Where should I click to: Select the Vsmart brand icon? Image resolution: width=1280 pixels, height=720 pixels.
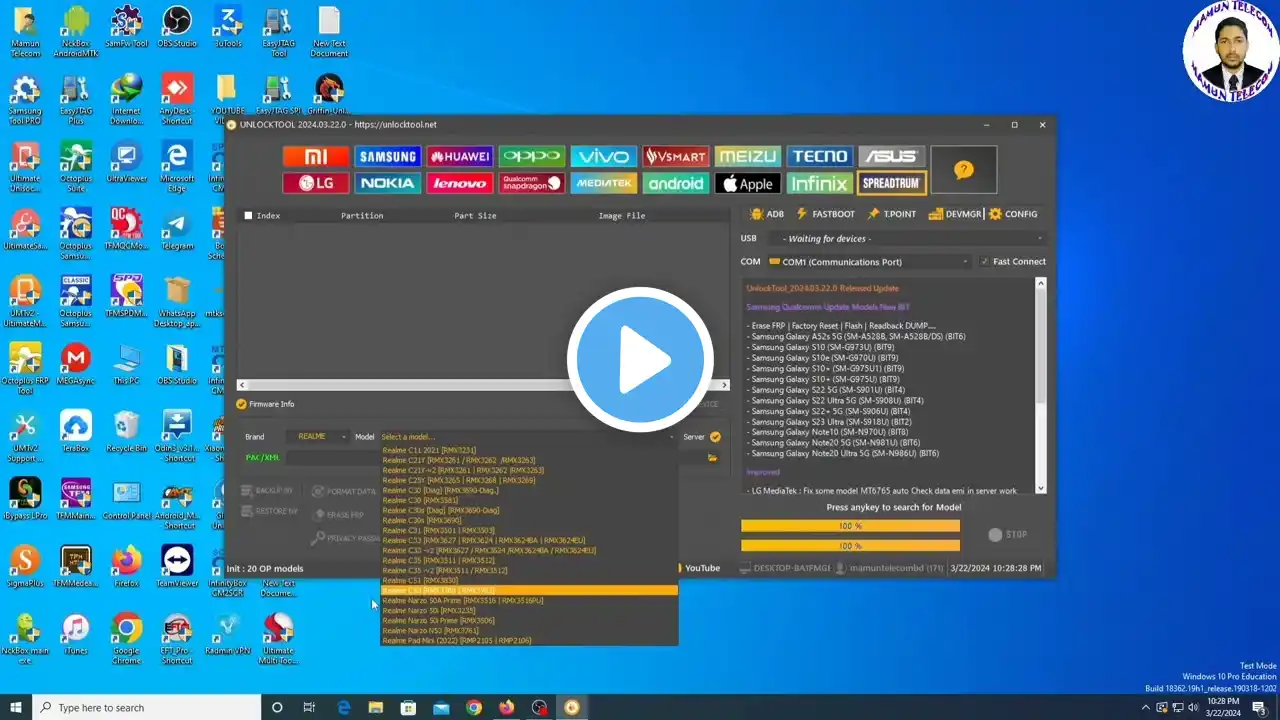[x=676, y=156]
